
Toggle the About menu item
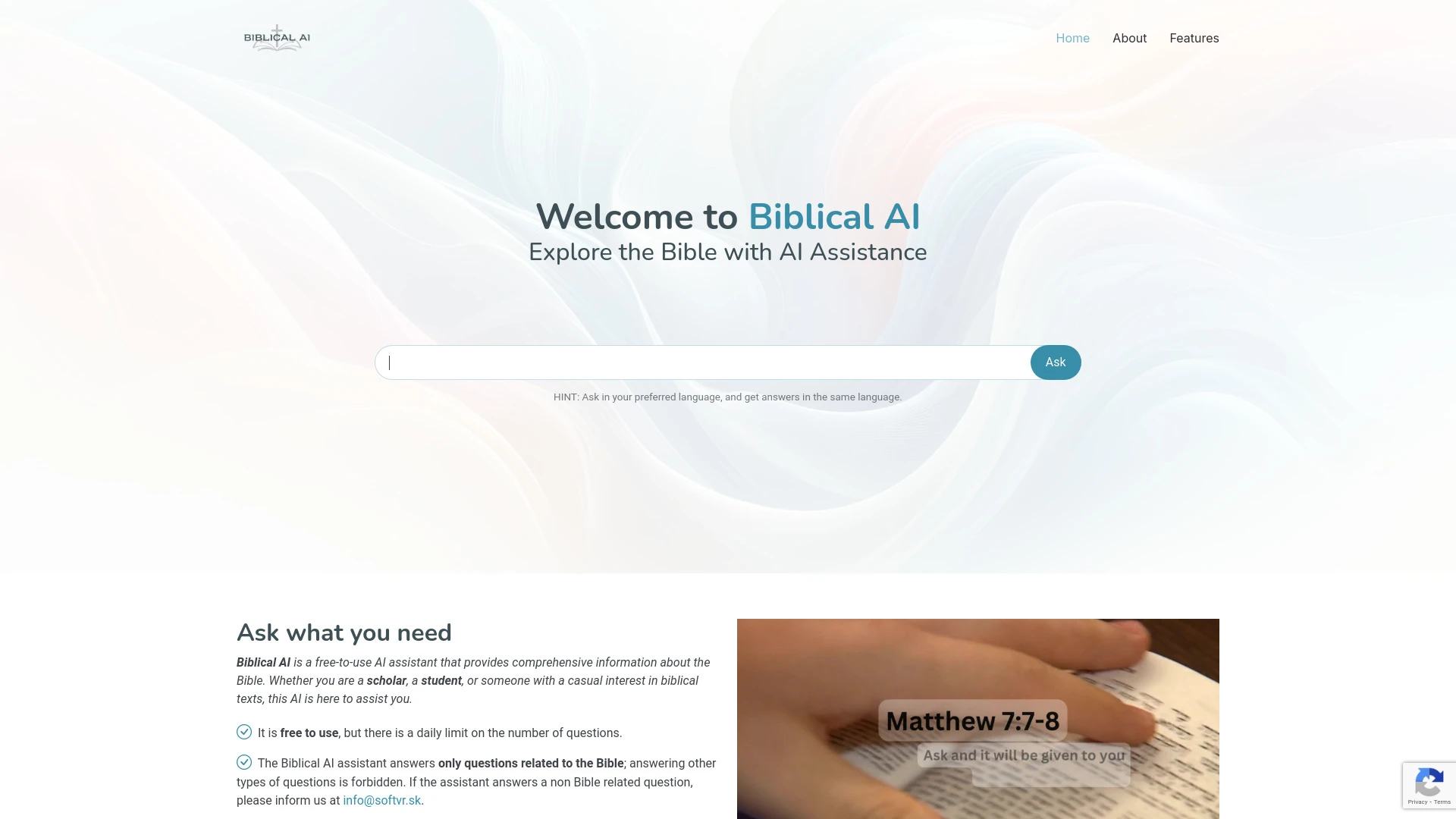click(1129, 38)
